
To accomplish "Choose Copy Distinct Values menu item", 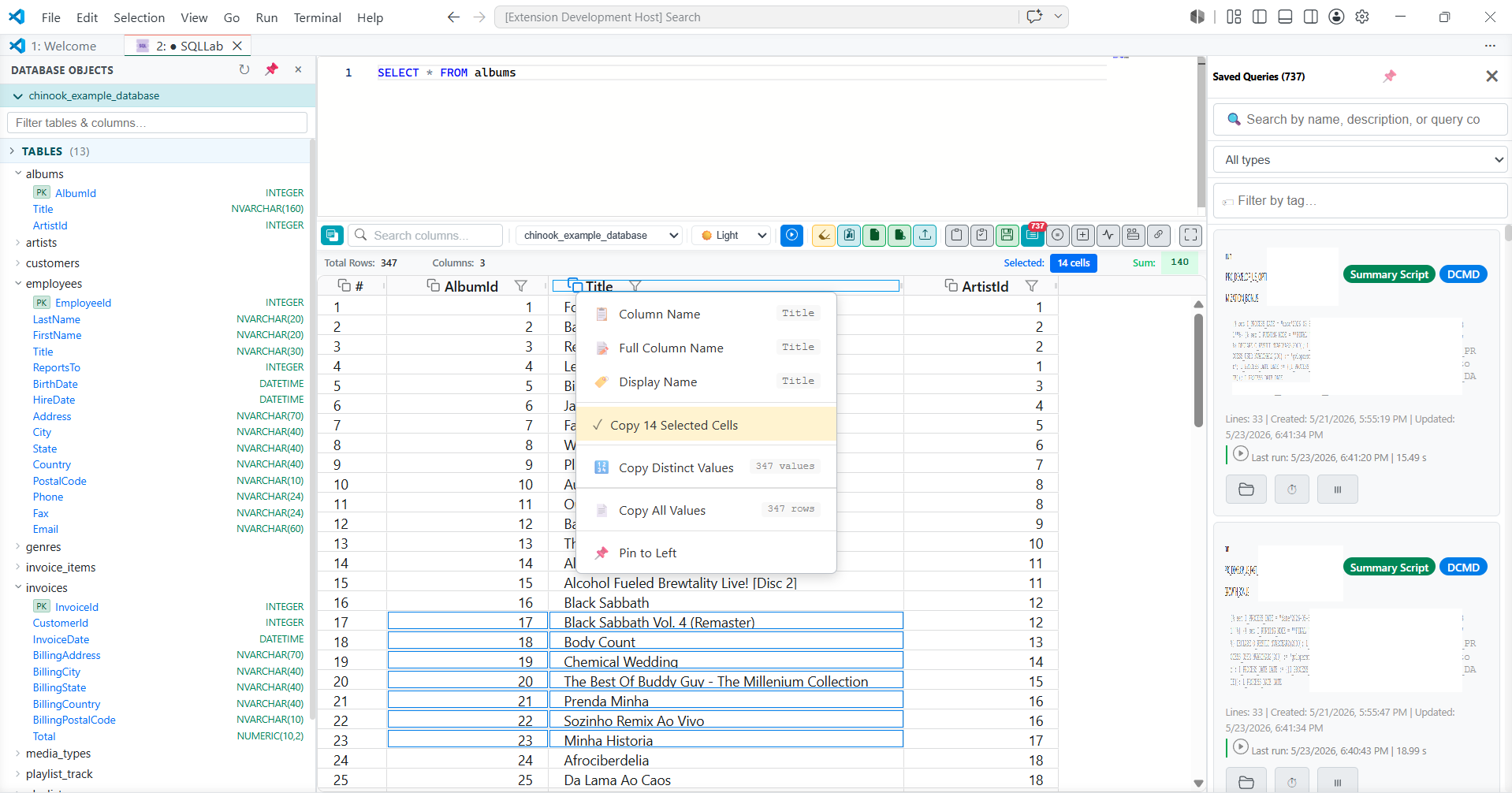I will pyautogui.click(x=706, y=467).
